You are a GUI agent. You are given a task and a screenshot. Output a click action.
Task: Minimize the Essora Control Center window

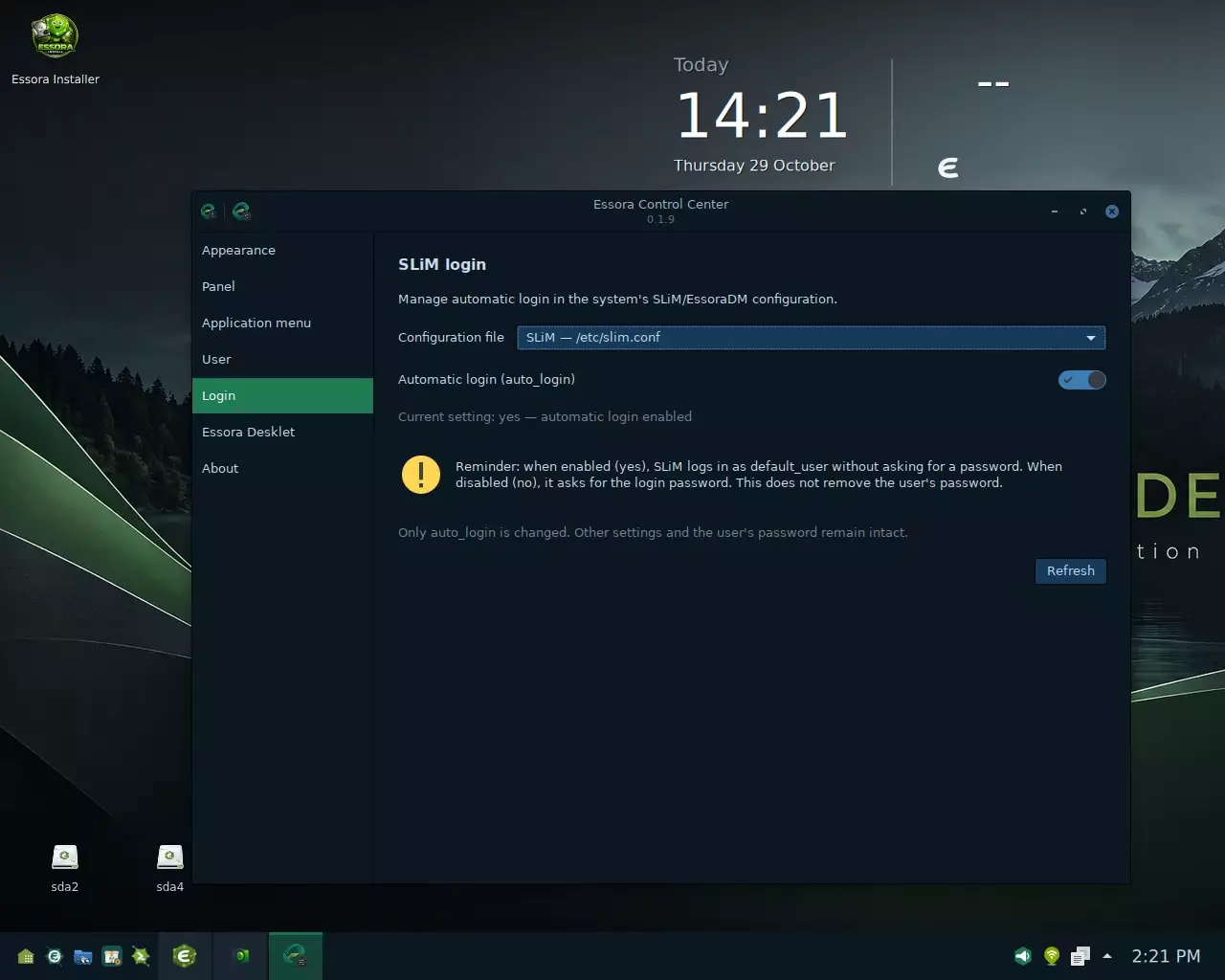click(1055, 212)
